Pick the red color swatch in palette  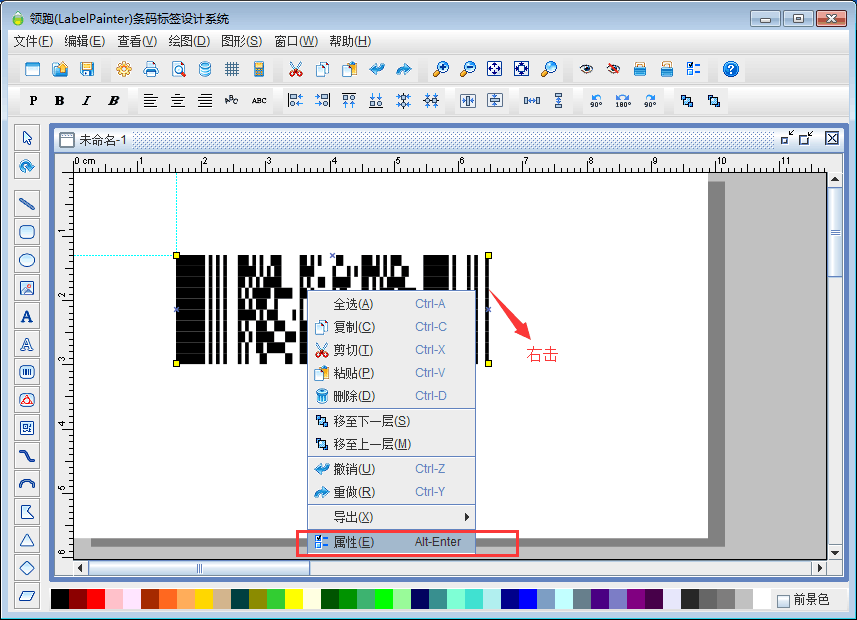pos(96,599)
